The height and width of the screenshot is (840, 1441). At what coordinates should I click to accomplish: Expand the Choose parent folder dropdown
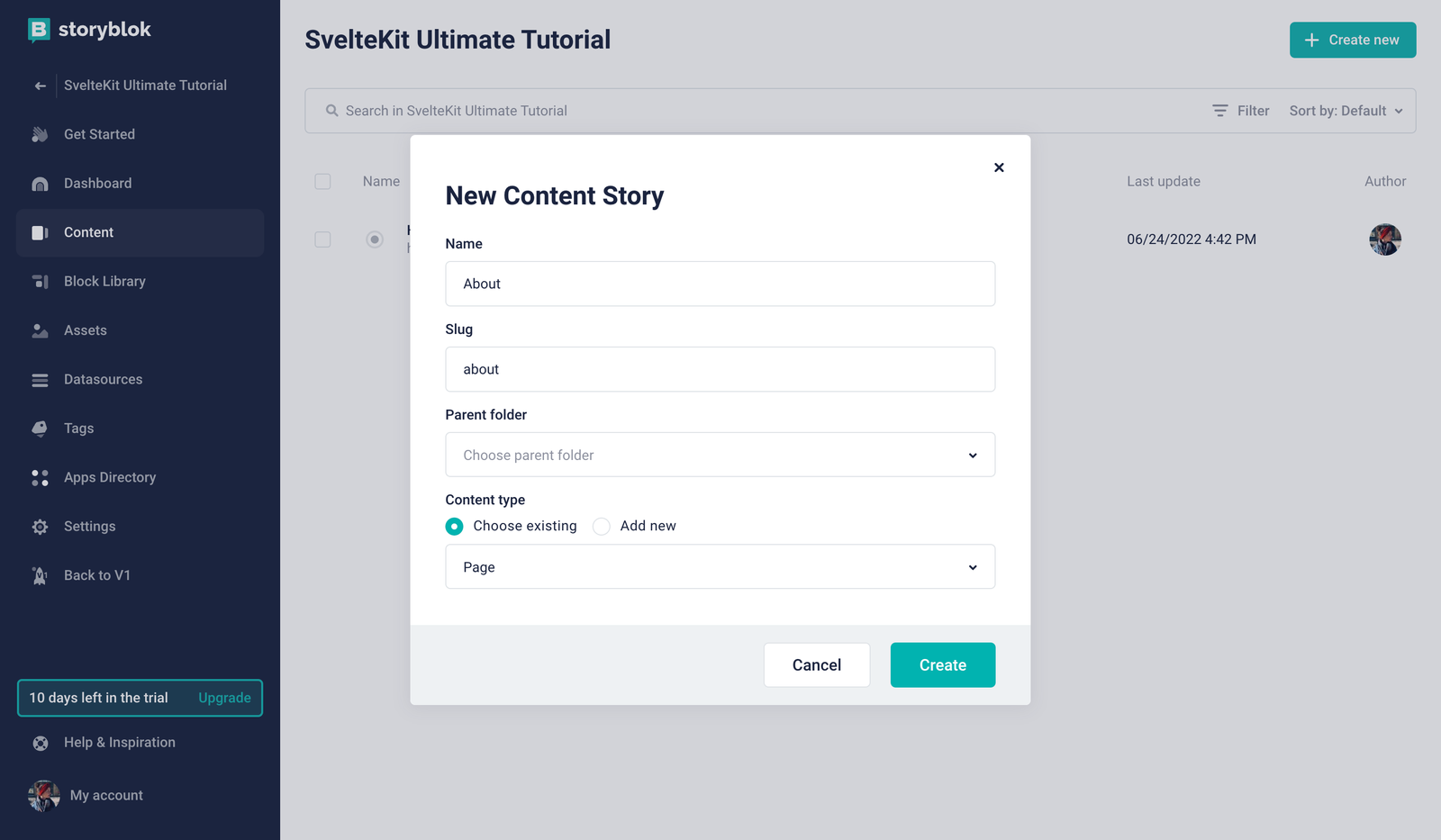tap(720, 455)
